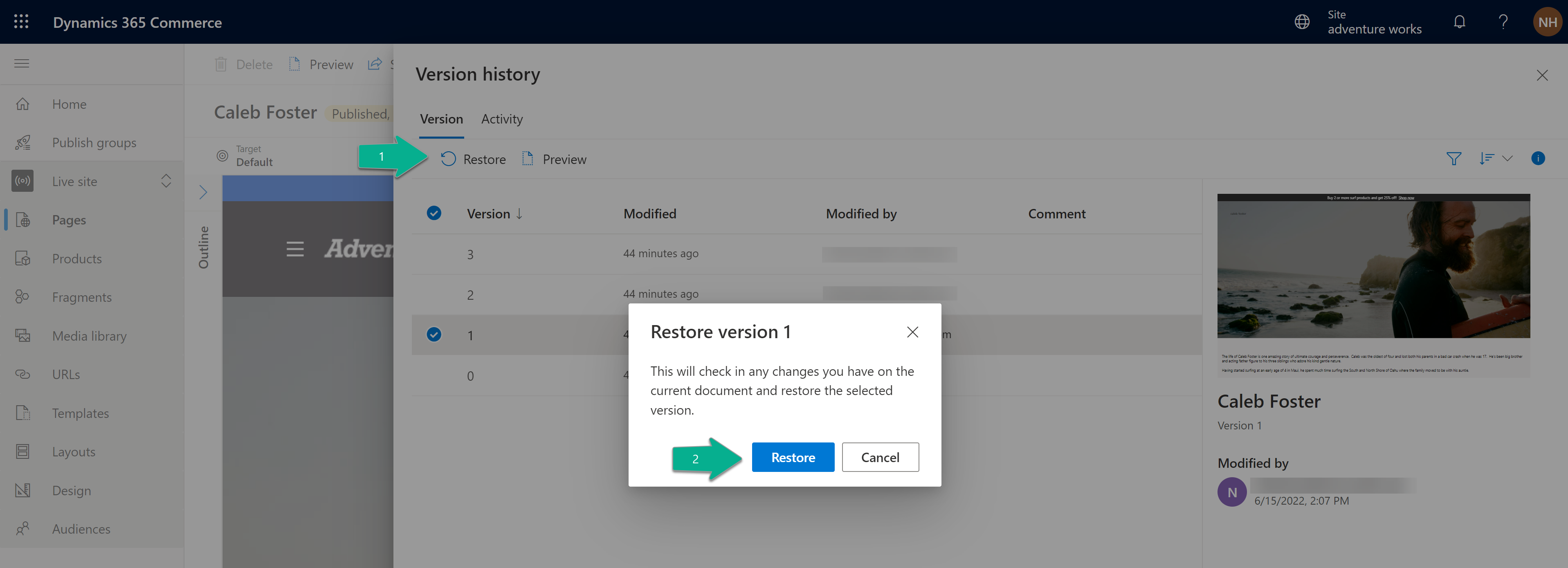Expand the sort options dropdown

click(1509, 158)
